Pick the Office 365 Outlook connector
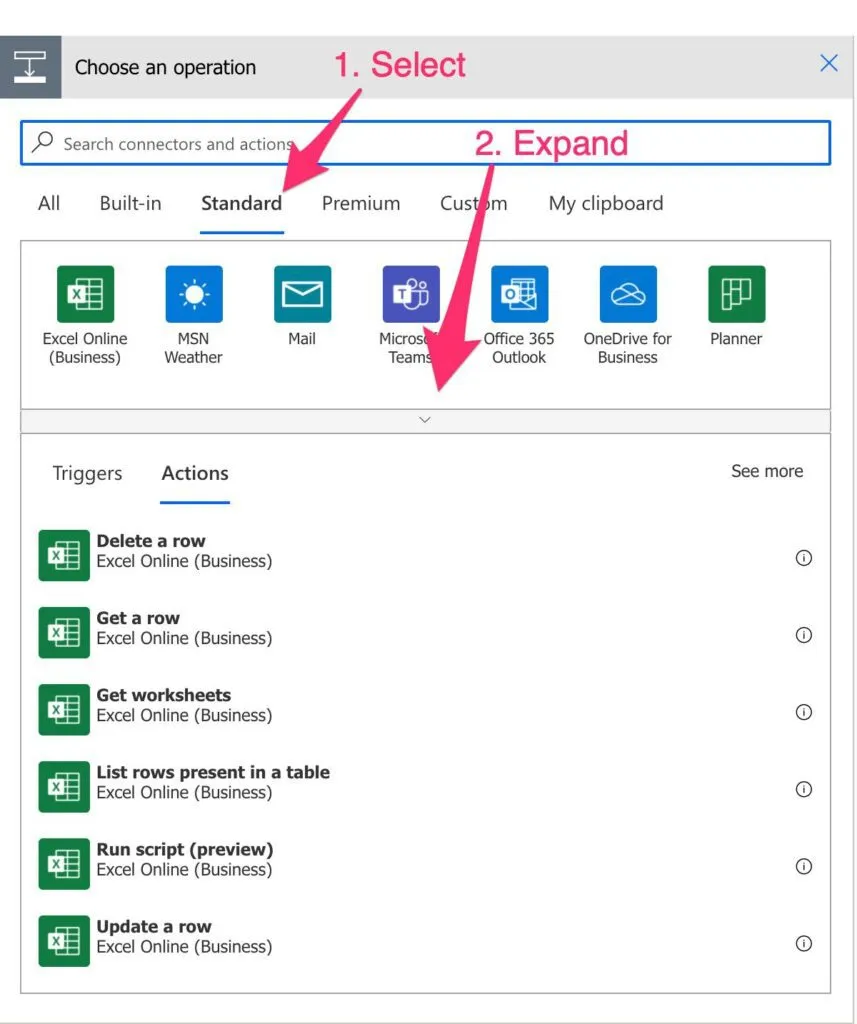 519,294
